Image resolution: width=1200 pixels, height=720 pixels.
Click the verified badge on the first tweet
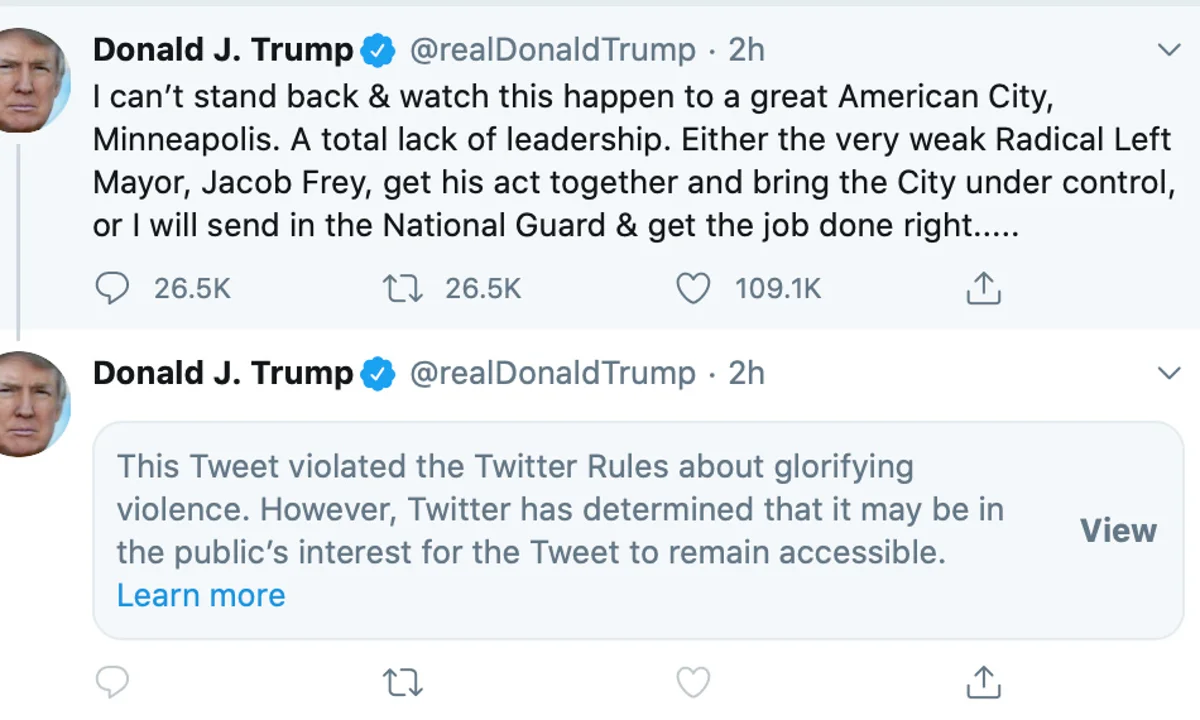(x=376, y=49)
